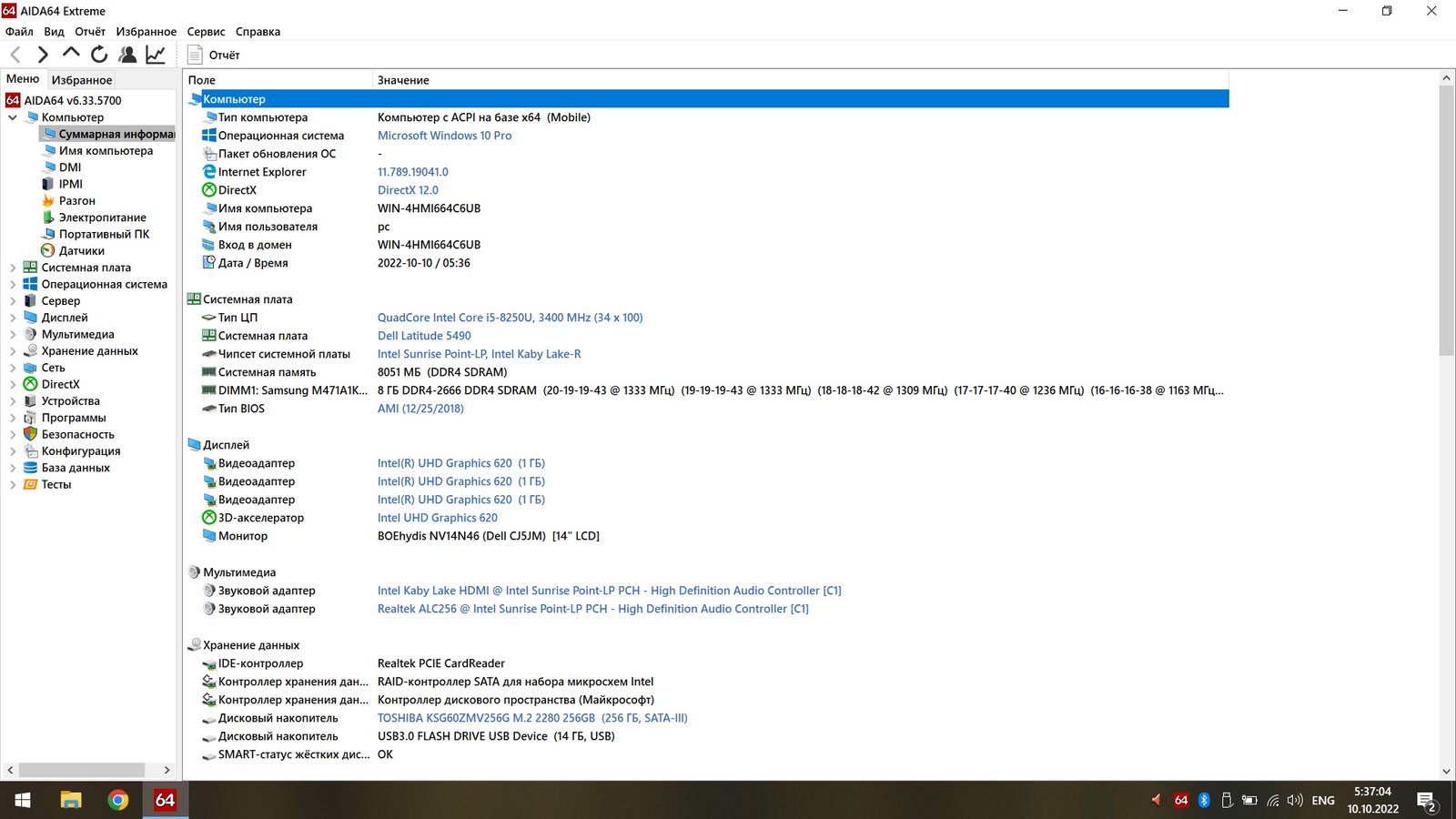This screenshot has width=1456, height=819.
Task: Click the Back navigation arrow in toolbar
Action: (x=15, y=55)
